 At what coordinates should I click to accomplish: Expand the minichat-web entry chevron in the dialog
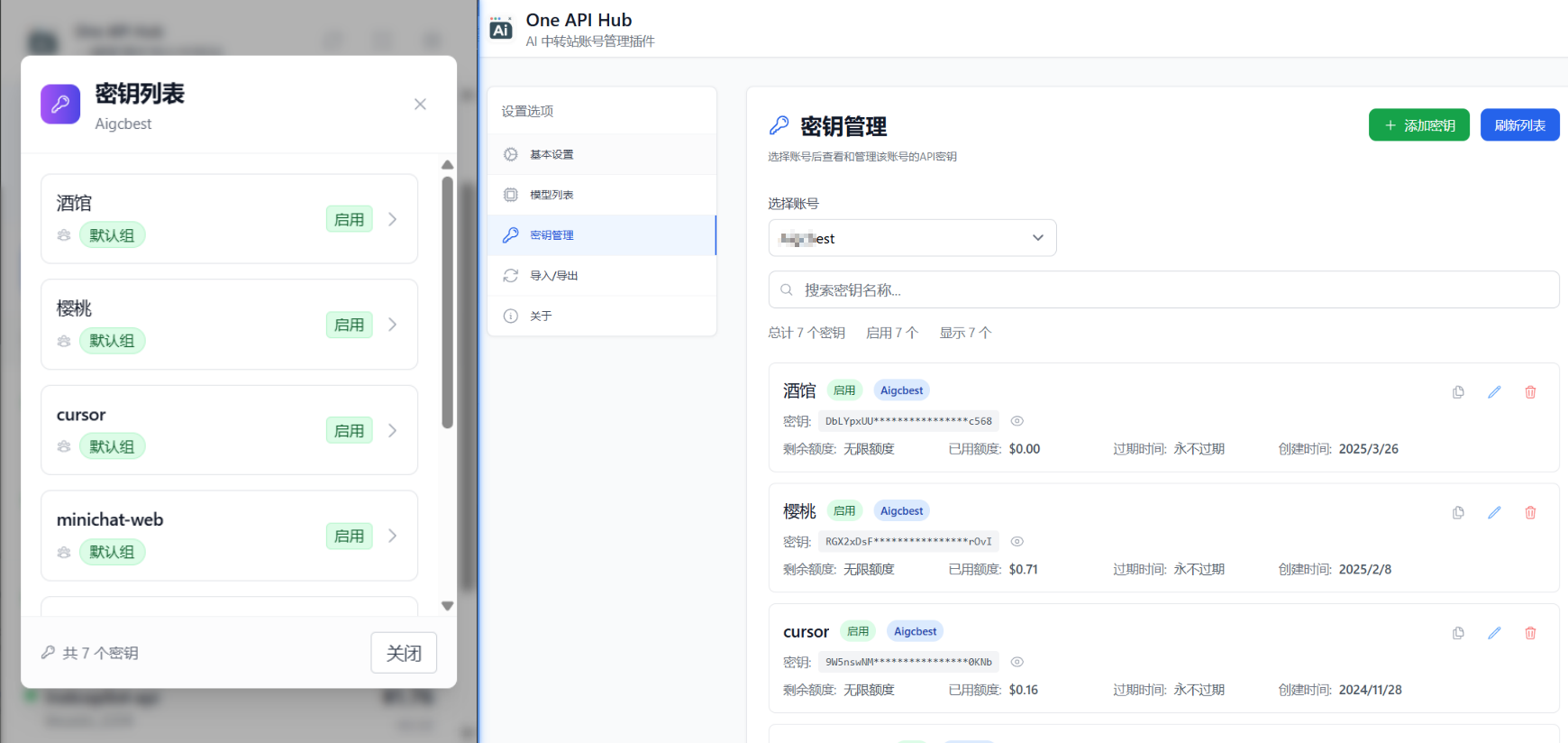point(392,536)
